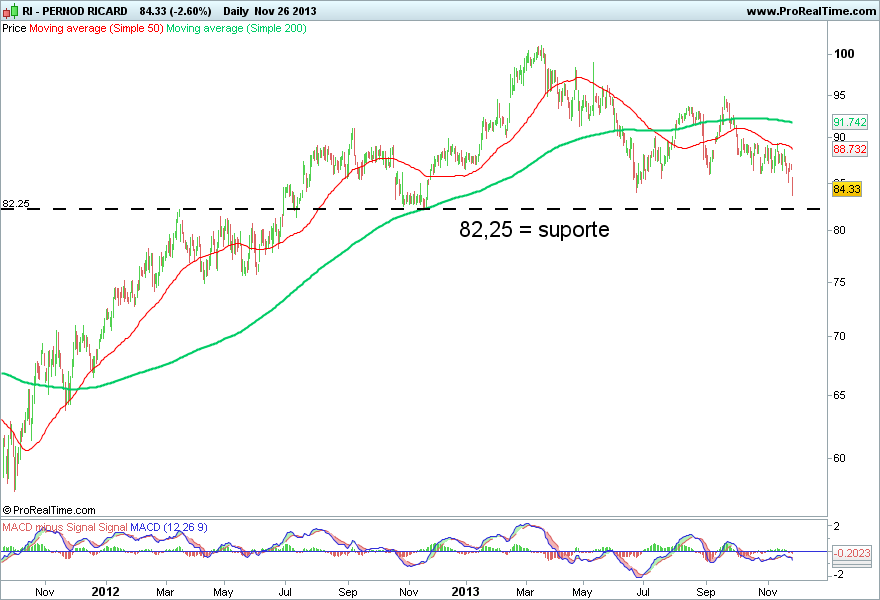Select "Moving average (Simple 200)" legend entry
This screenshot has height=600, width=880.
click(236, 28)
